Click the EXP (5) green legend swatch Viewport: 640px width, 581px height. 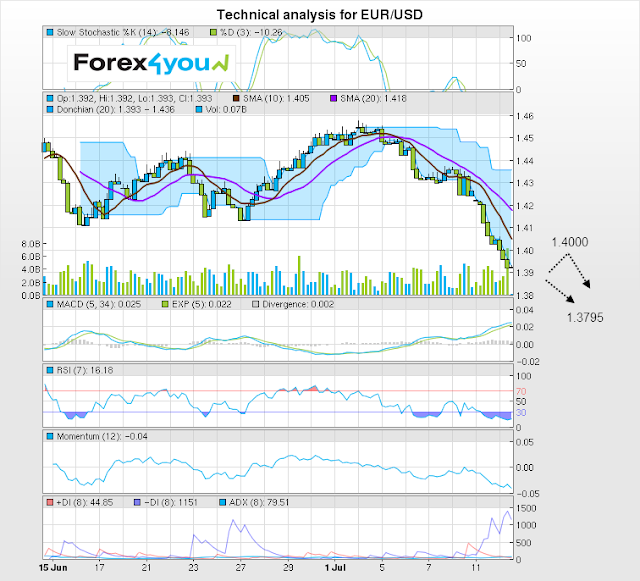click(x=165, y=304)
